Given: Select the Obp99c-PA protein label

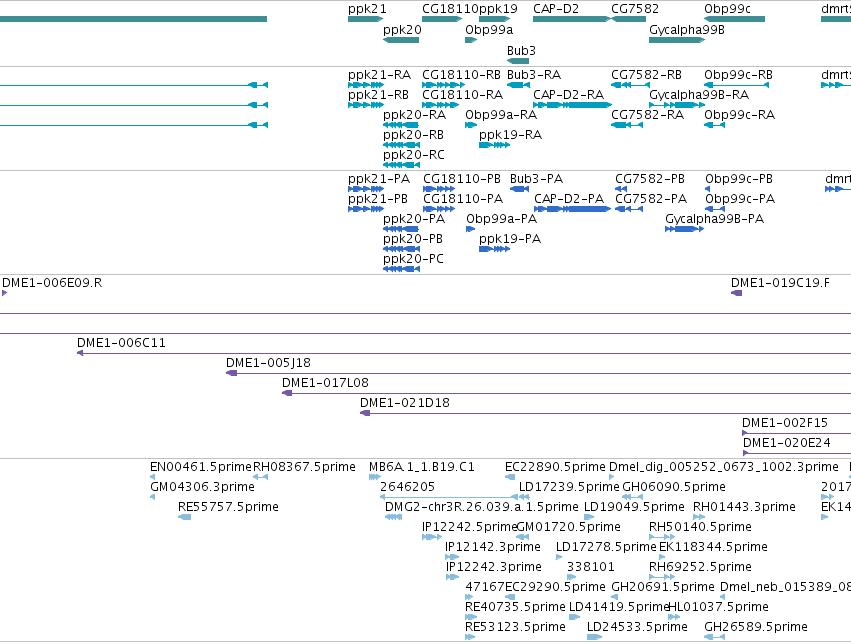Looking at the screenshot, I should (x=740, y=199).
